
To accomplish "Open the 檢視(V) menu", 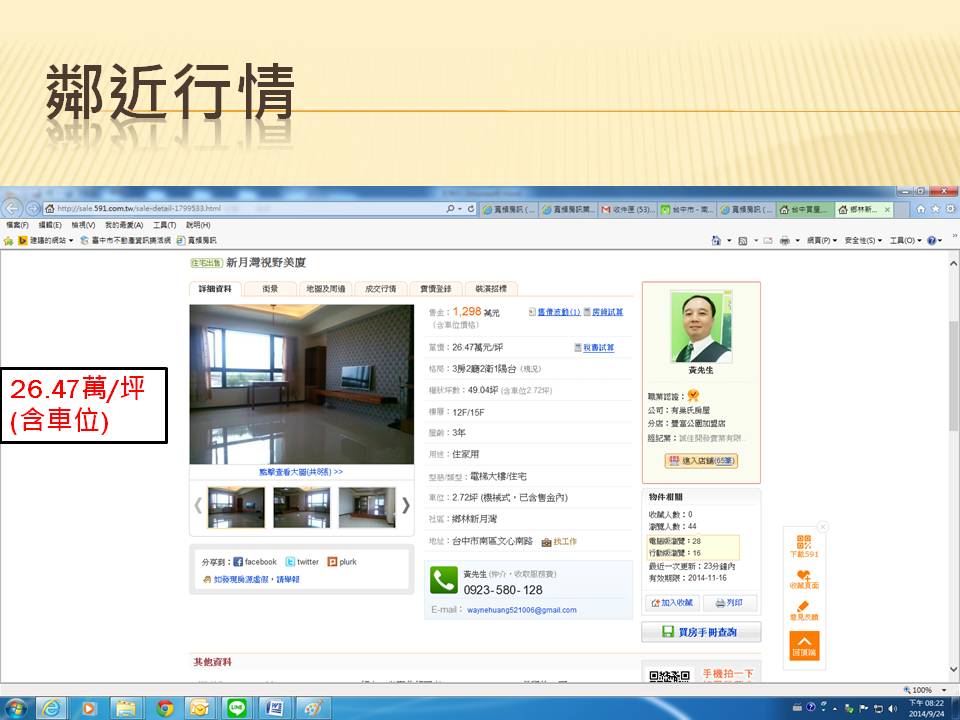I will pyautogui.click(x=83, y=225).
